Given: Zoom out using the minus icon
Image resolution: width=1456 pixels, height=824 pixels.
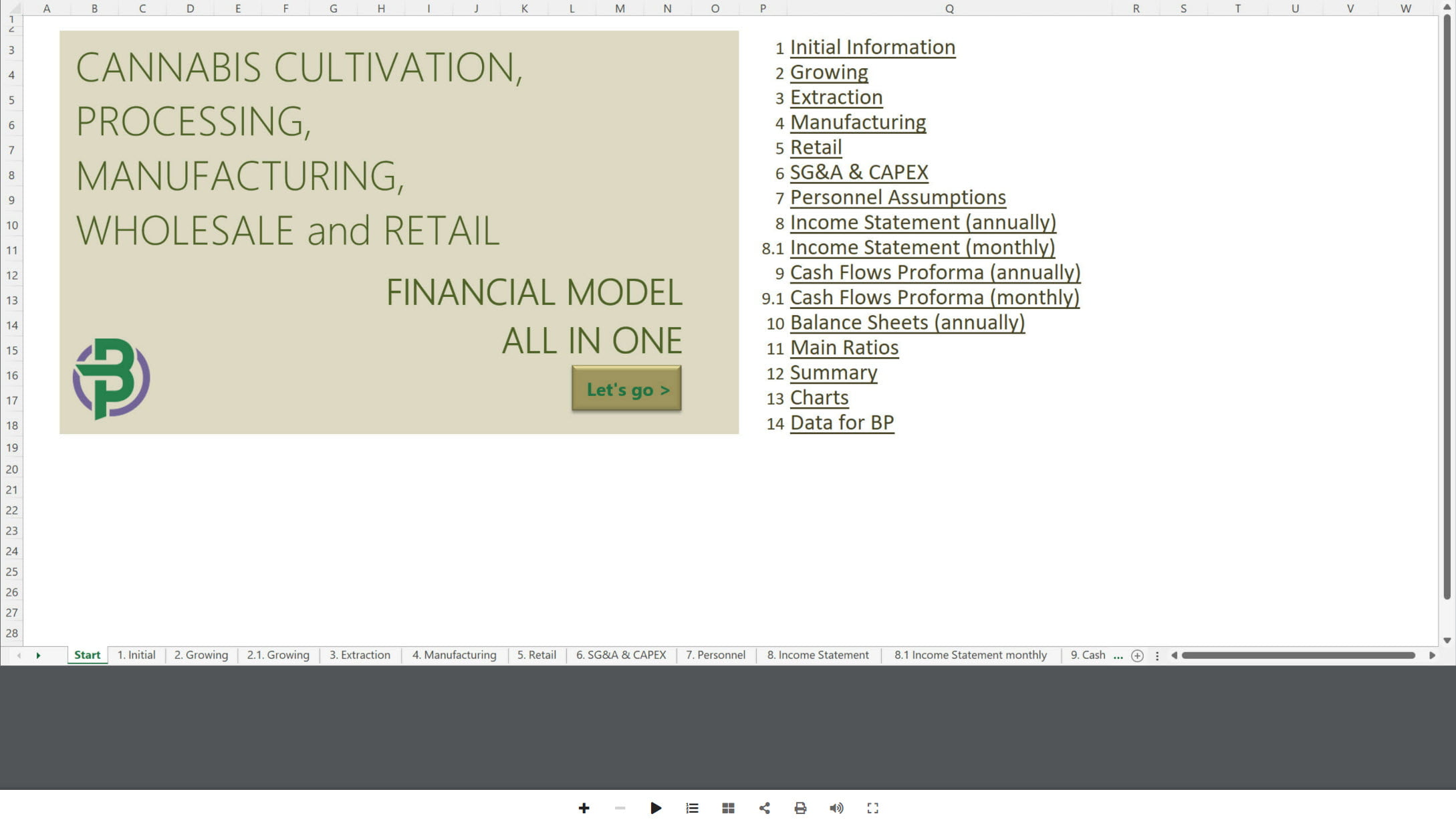Looking at the screenshot, I should pyautogui.click(x=620, y=808).
